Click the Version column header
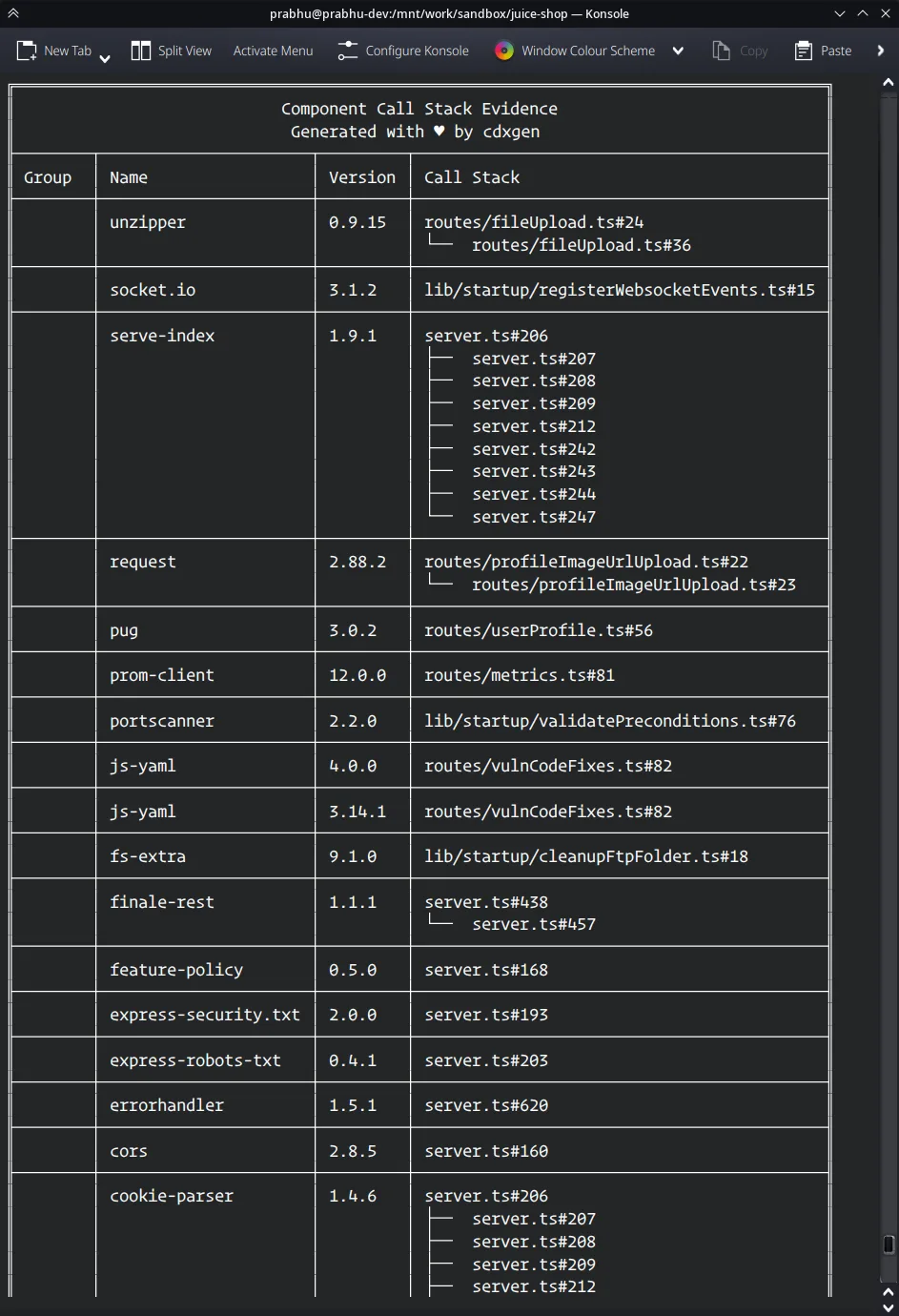This screenshot has height=1316, width=899. 361,176
